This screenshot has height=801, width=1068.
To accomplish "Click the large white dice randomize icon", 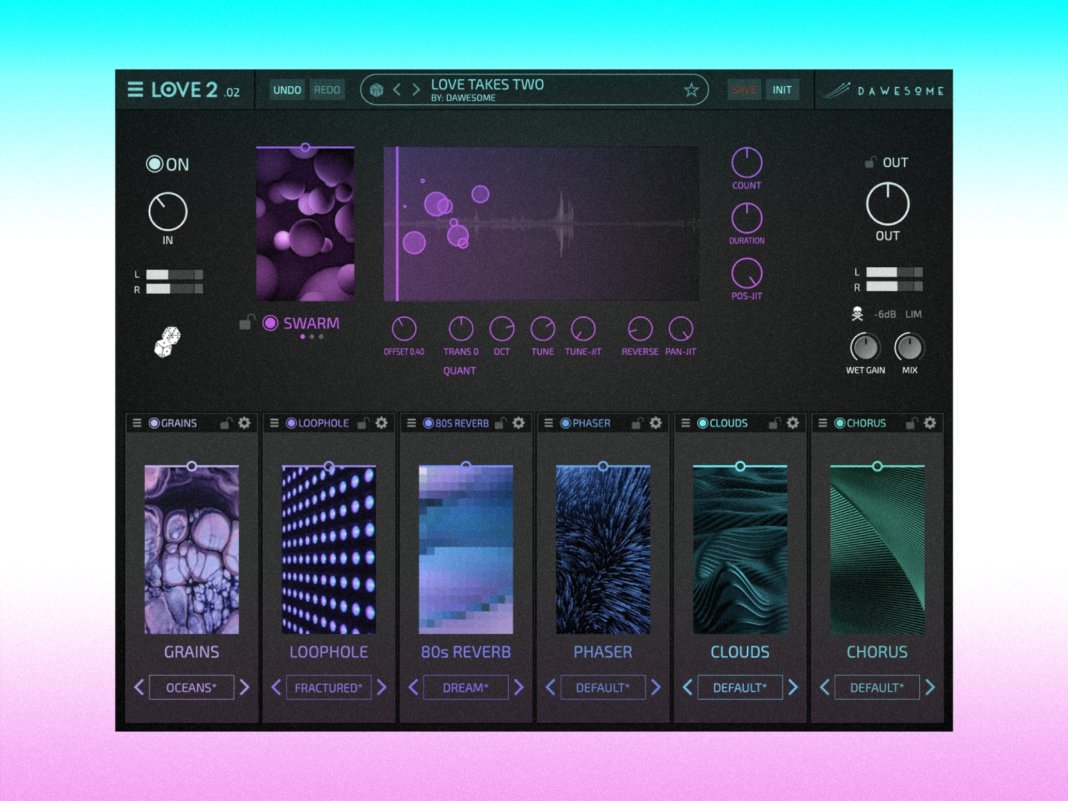I will pyautogui.click(x=167, y=342).
